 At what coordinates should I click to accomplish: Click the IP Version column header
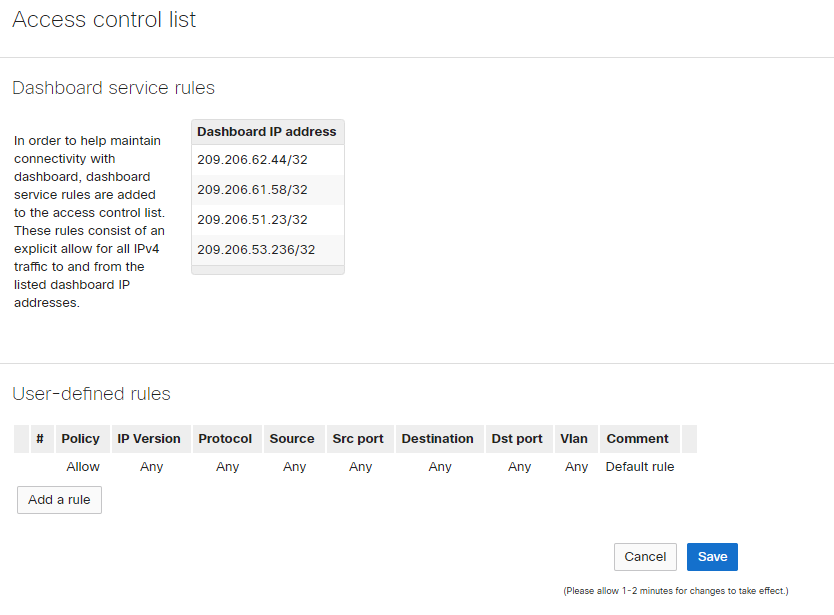click(150, 438)
